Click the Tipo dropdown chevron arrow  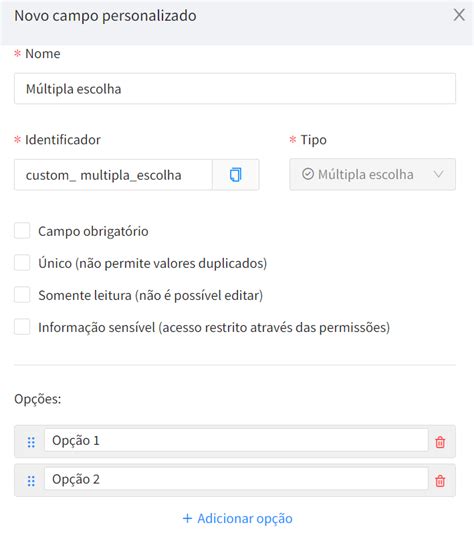click(439, 174)
